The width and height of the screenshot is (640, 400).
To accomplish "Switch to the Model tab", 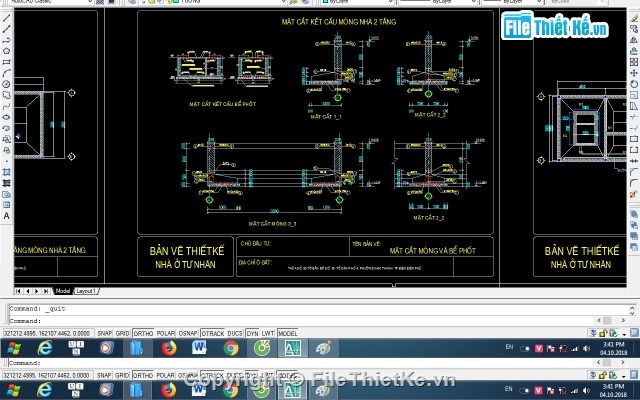I will 62,291.
